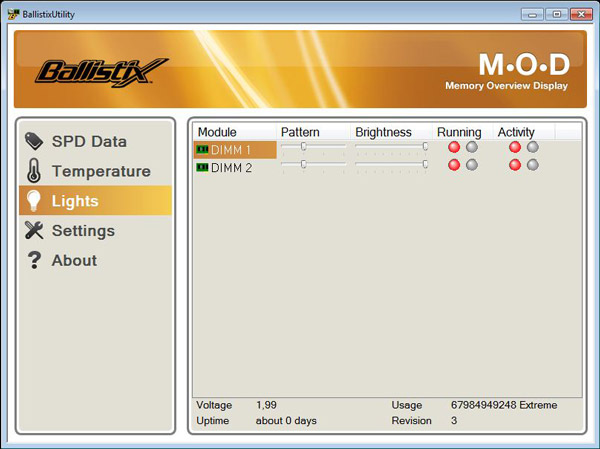The height and width of the screenshot is (449, 600).
Task: Click the M·O·D banner title
Action: click(x=524, y=64)
